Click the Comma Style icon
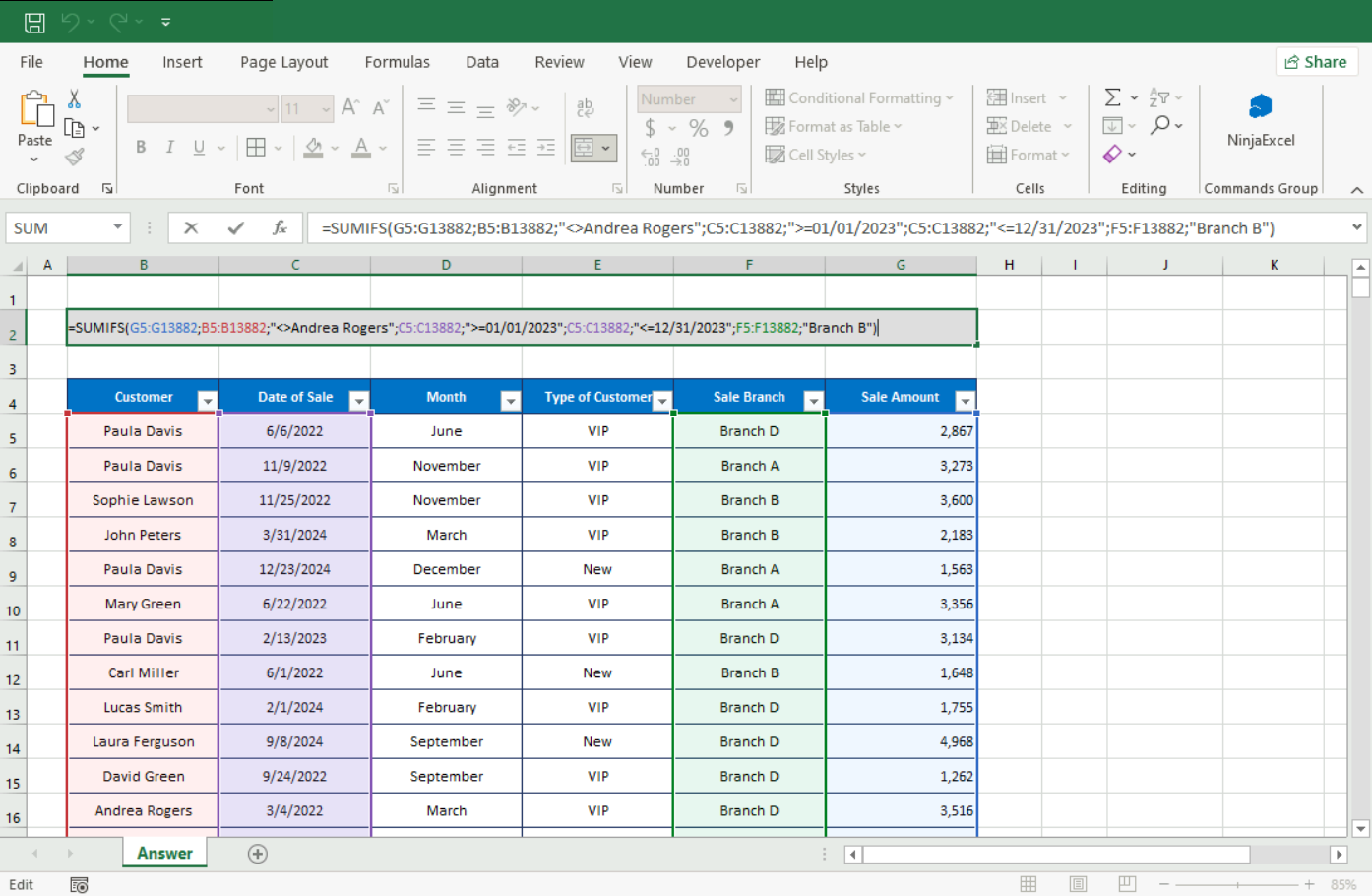The width and height of the screenshot is (1372, 896). 728,128
